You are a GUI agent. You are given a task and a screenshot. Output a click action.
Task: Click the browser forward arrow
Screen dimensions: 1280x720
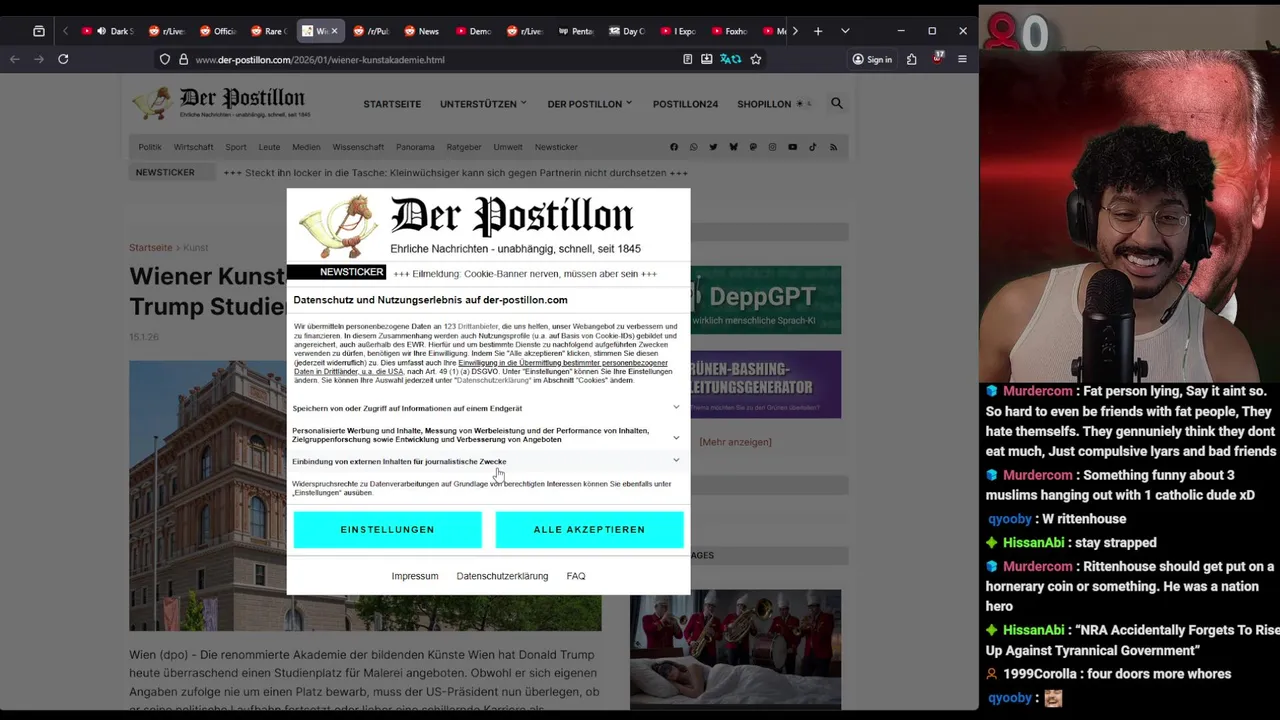click(x=39, y=59)
